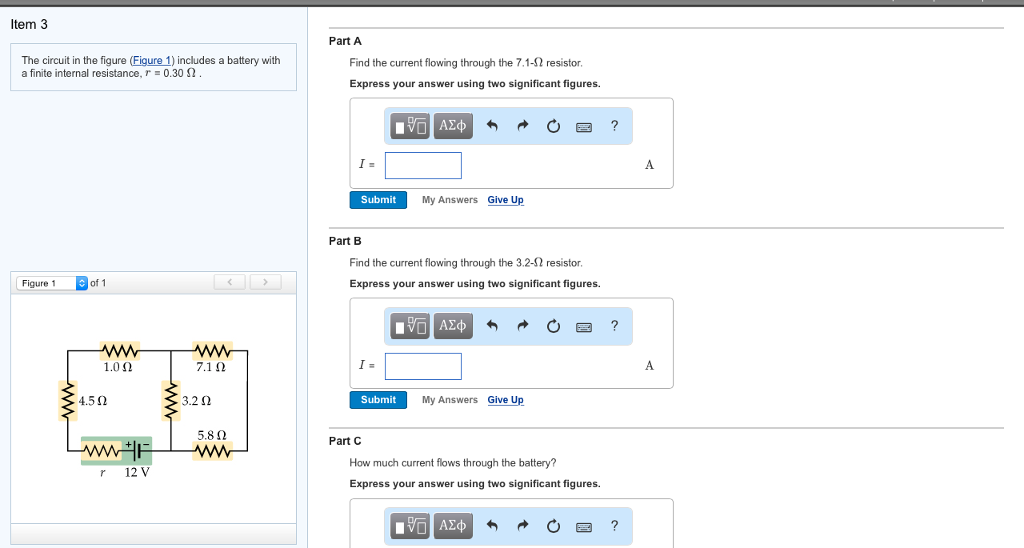
Task: Help question mark in Part A toolbar
Action: coord(615,126)
